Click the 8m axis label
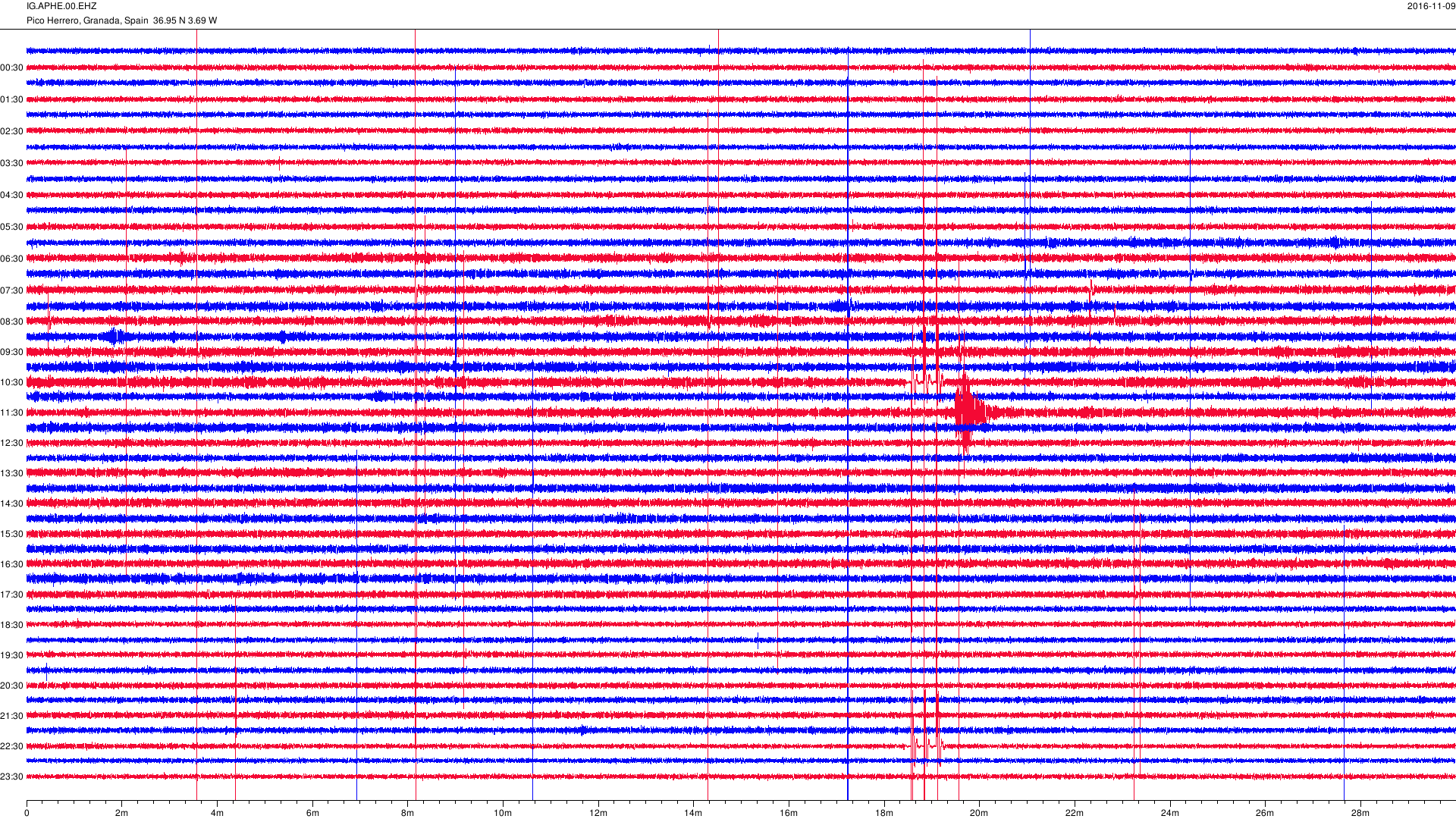The width and height of the screenshot is (1456, 819). pyautogui.click(x=408, y=813)
